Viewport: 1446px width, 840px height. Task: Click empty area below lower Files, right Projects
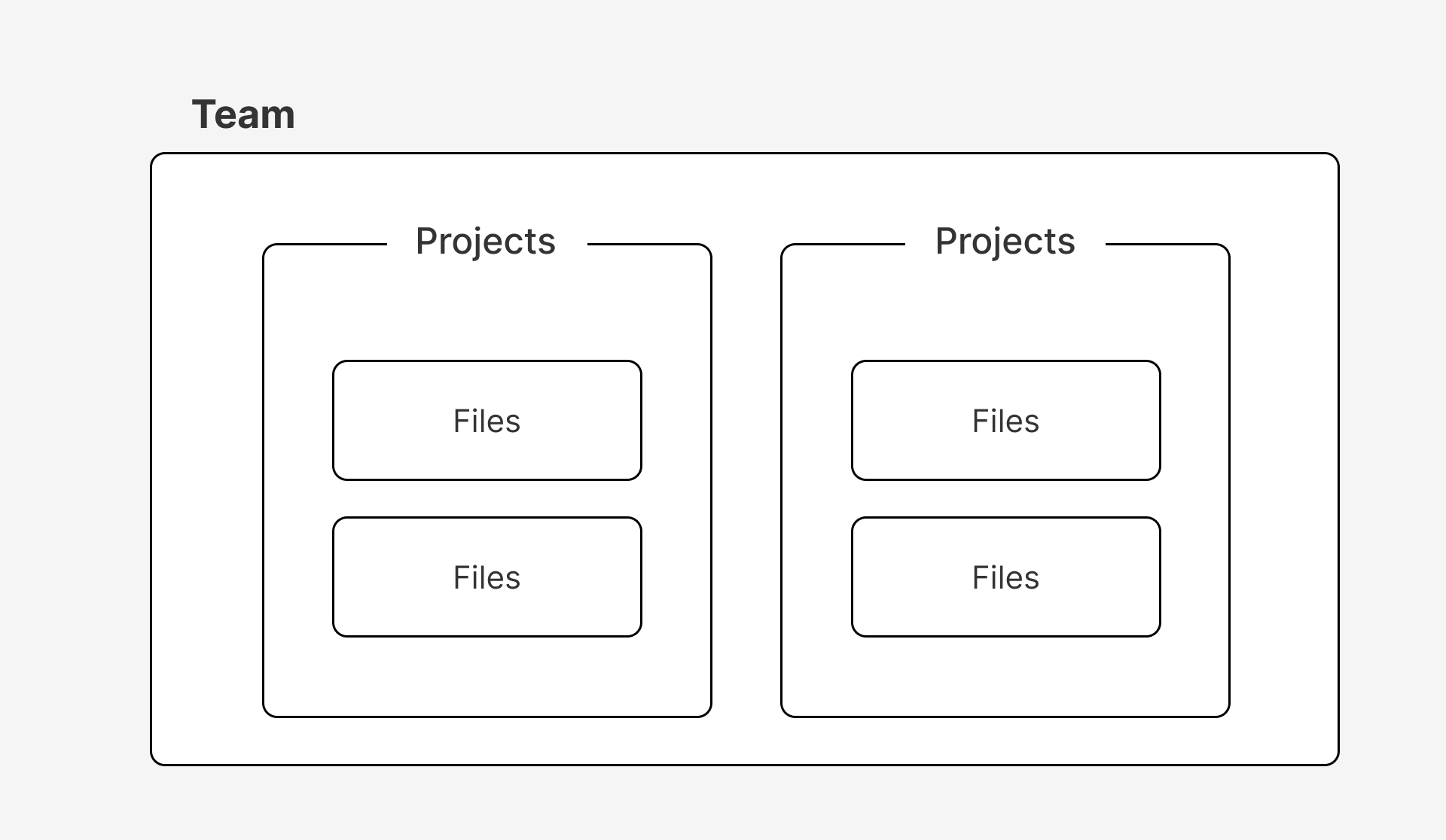(x=1006, y=676)
